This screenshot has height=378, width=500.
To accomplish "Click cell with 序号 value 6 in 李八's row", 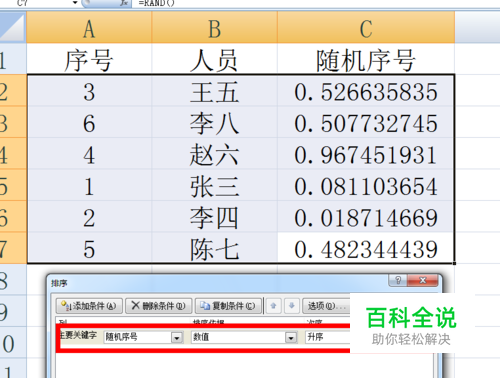I will click(x=89, y=122).
